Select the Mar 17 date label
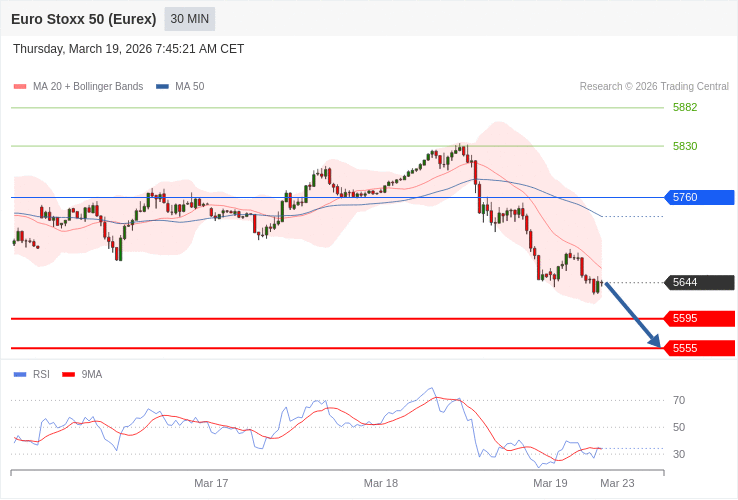 coord(211,483)
